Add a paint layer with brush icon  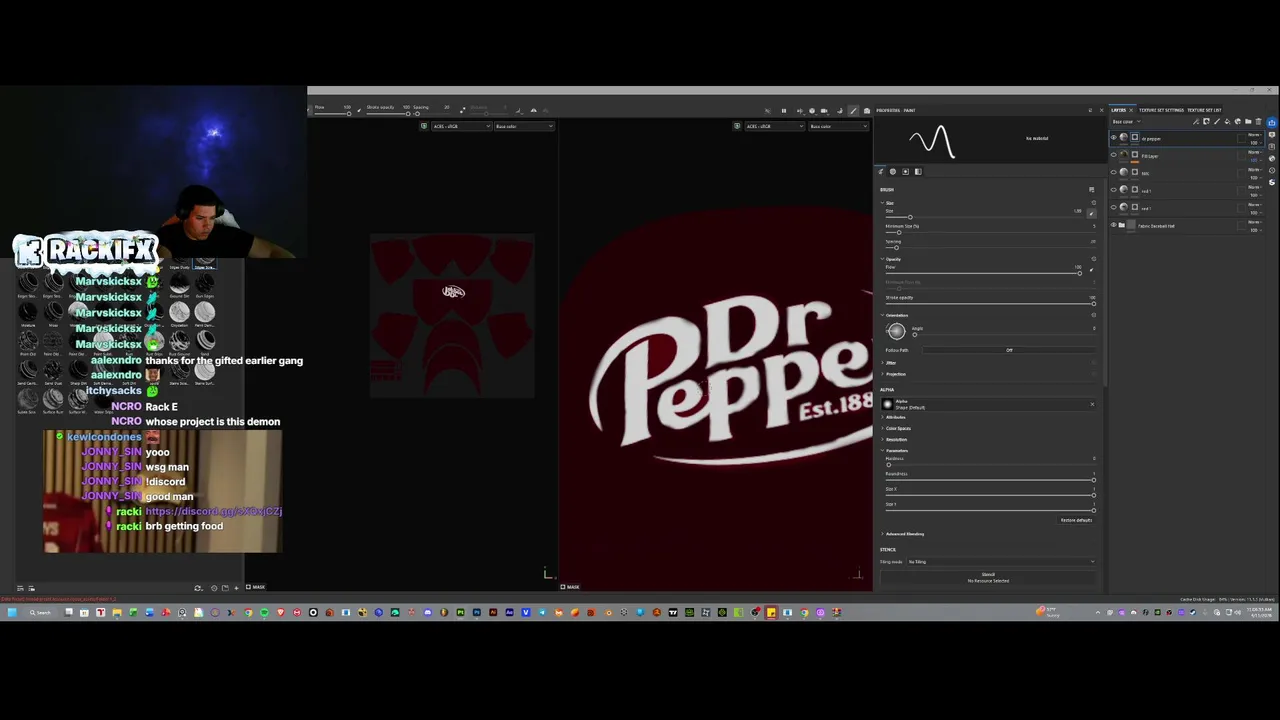(1217, 122)
